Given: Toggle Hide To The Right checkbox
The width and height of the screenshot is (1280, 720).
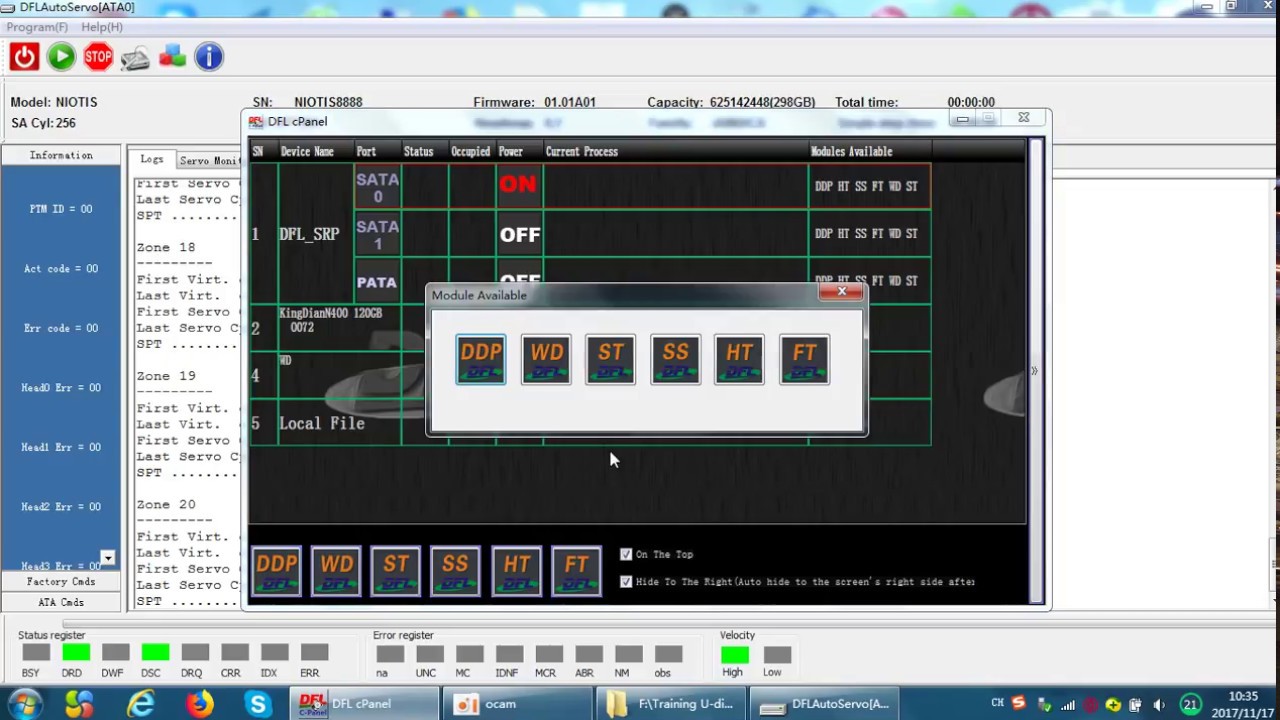Looking at the screenshot, I should point(626,581).
